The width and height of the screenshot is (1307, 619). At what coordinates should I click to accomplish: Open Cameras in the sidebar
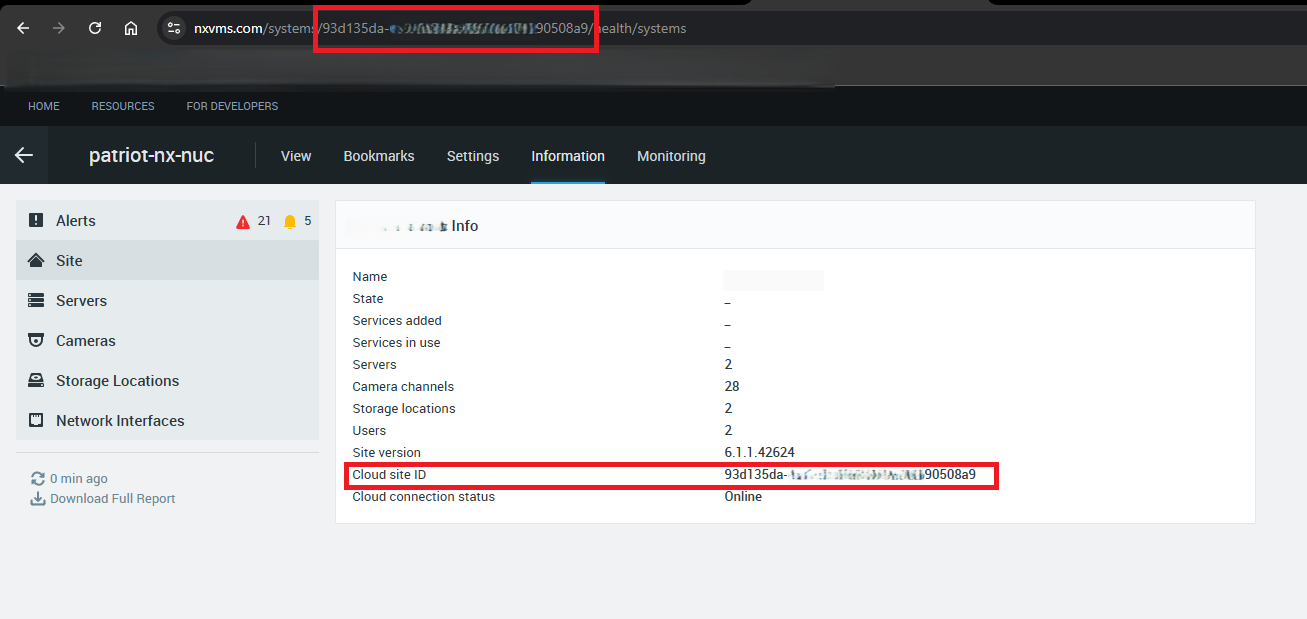(167, 341)
